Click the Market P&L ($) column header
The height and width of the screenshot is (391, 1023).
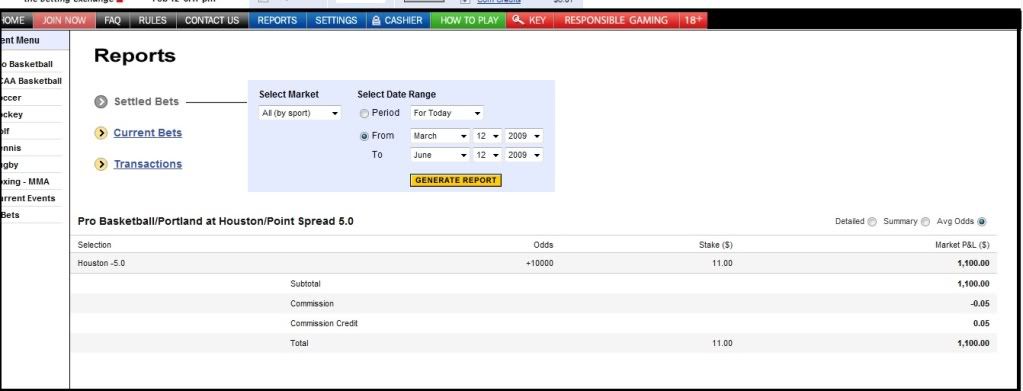(x=962, y=245)
